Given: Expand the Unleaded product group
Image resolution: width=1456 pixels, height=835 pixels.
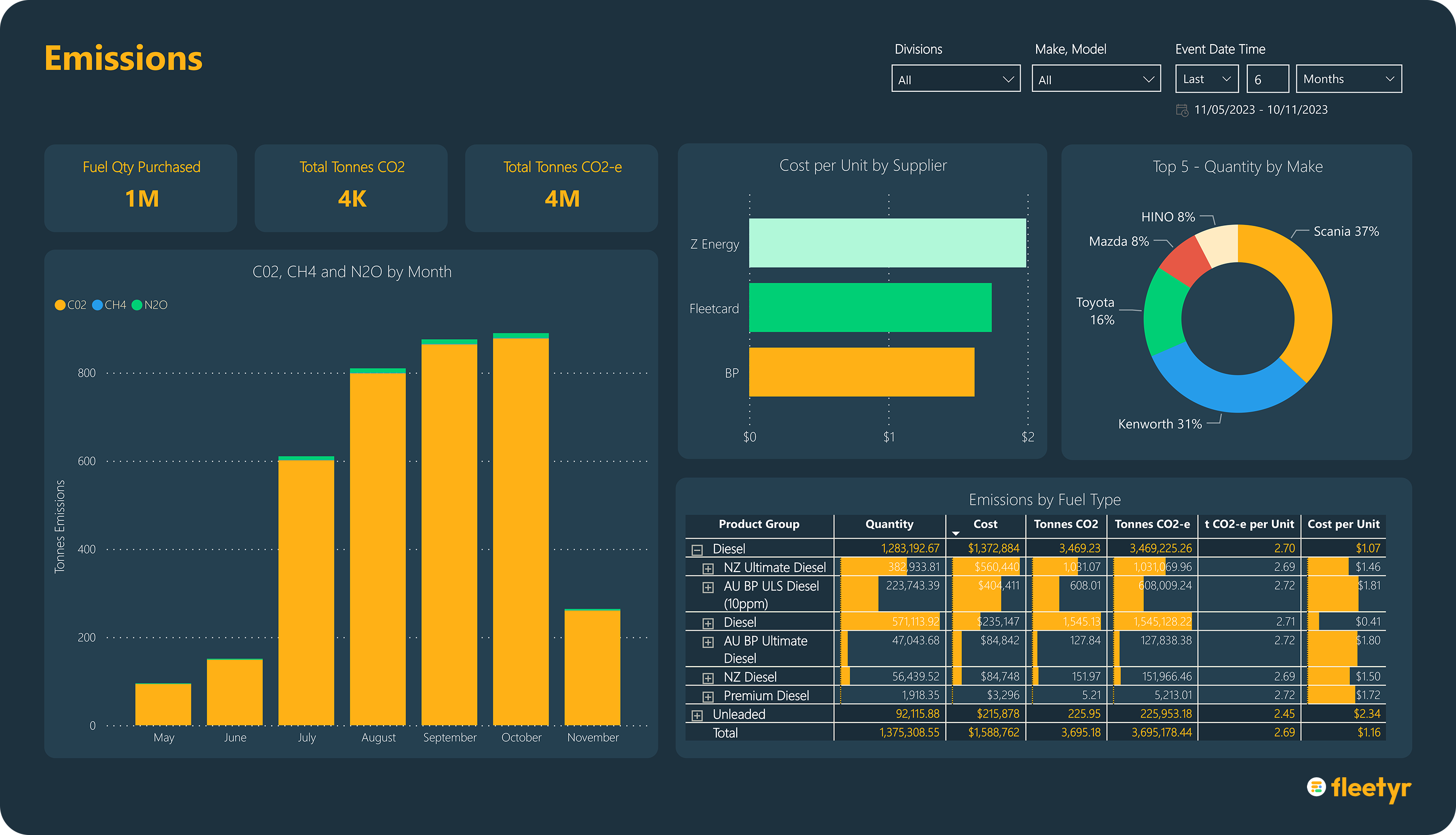Looking at the screenshot, I should 697,715.
